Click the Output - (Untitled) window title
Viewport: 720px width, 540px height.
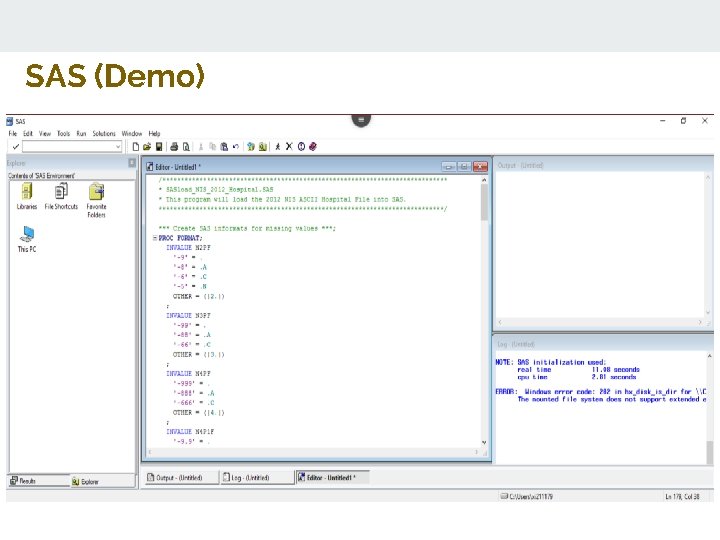click(x=520, y=165)
